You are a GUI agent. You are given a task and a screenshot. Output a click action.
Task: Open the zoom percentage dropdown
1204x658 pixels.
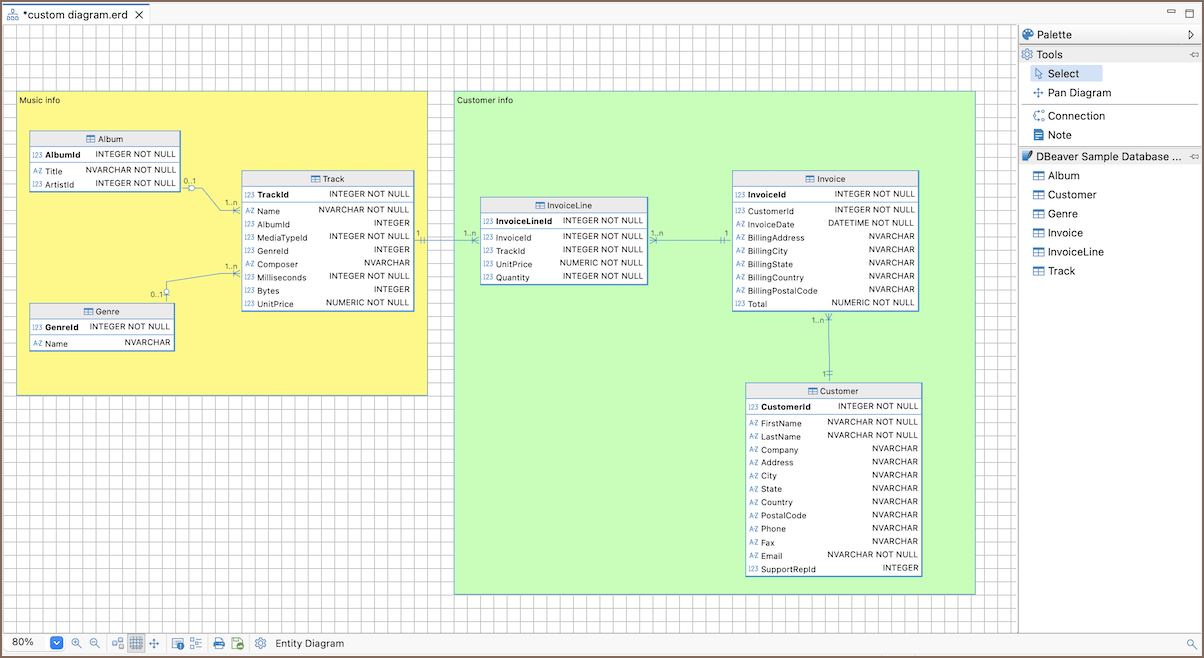57,643
